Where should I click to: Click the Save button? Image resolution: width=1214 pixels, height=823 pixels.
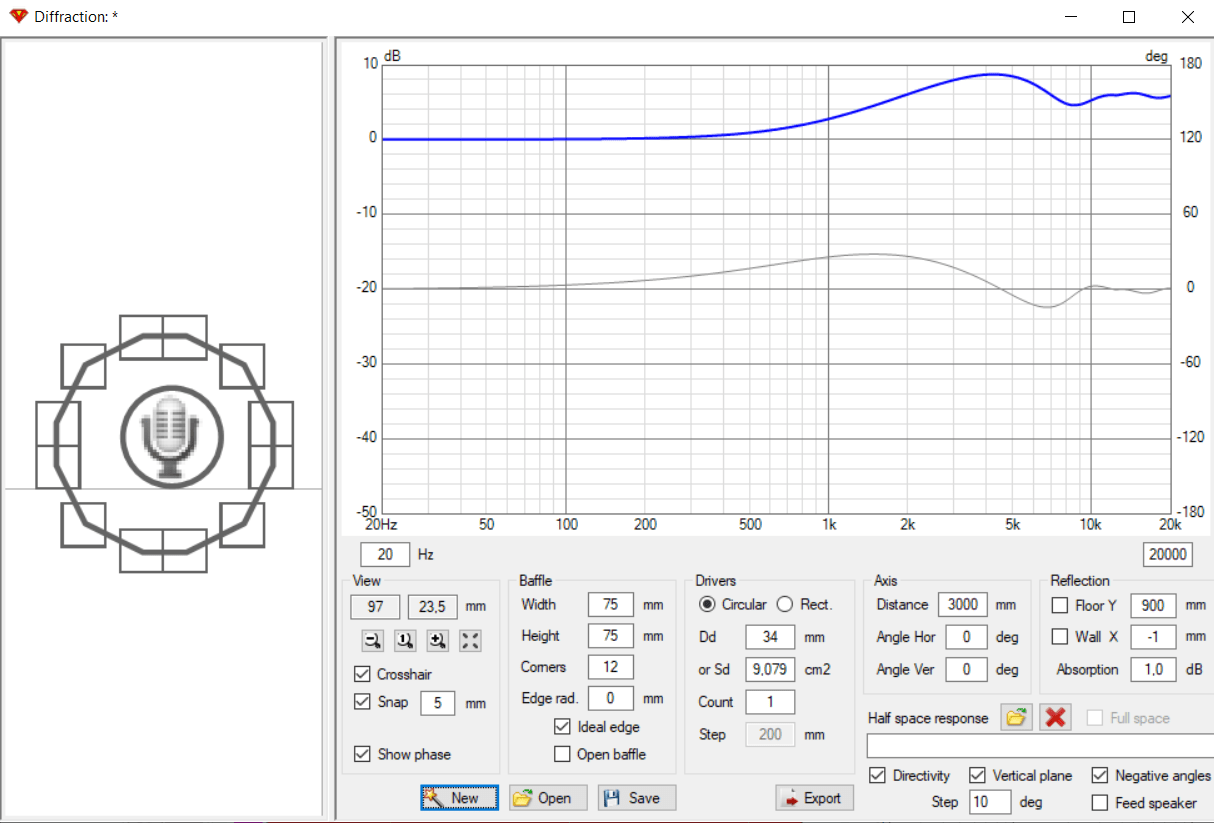pos(637,797)
